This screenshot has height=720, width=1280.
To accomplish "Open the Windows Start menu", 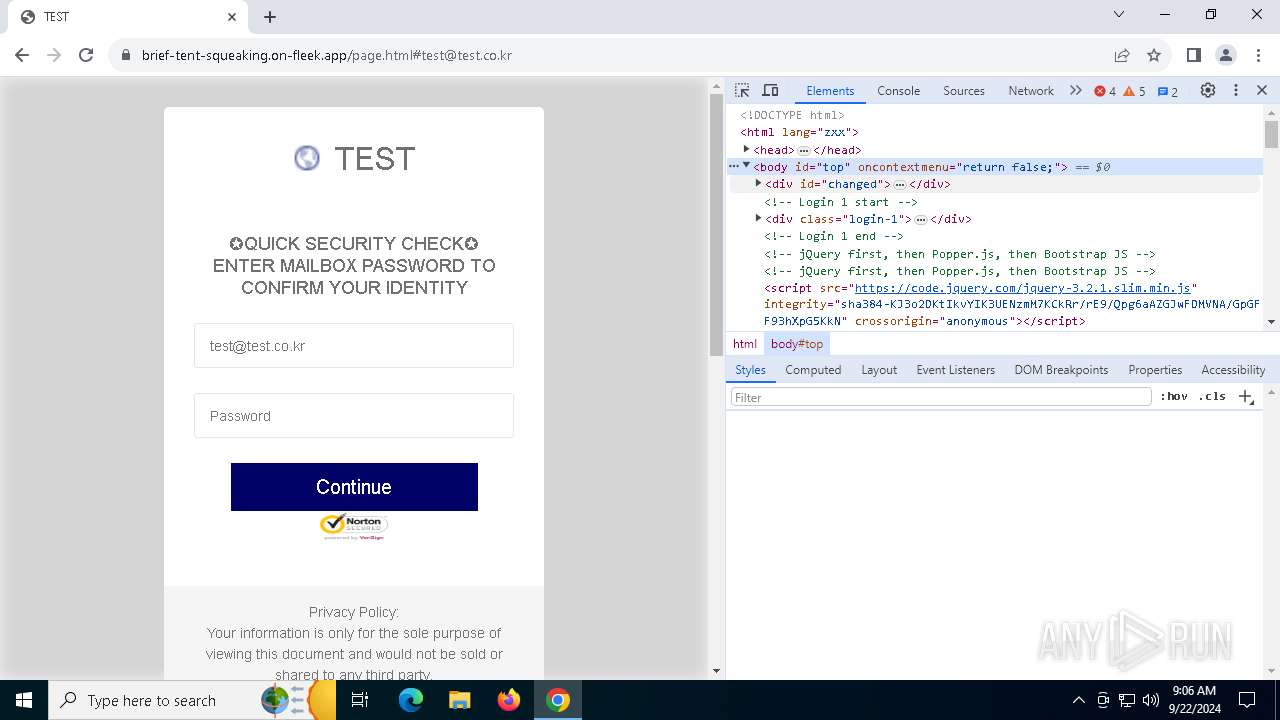I will pyautogui.click(x=23, y=700).
